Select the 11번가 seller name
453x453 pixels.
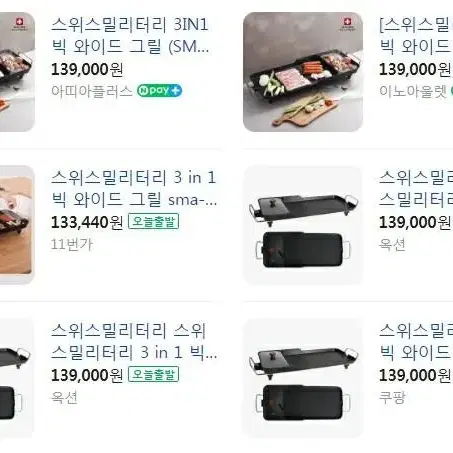[72, 244]
